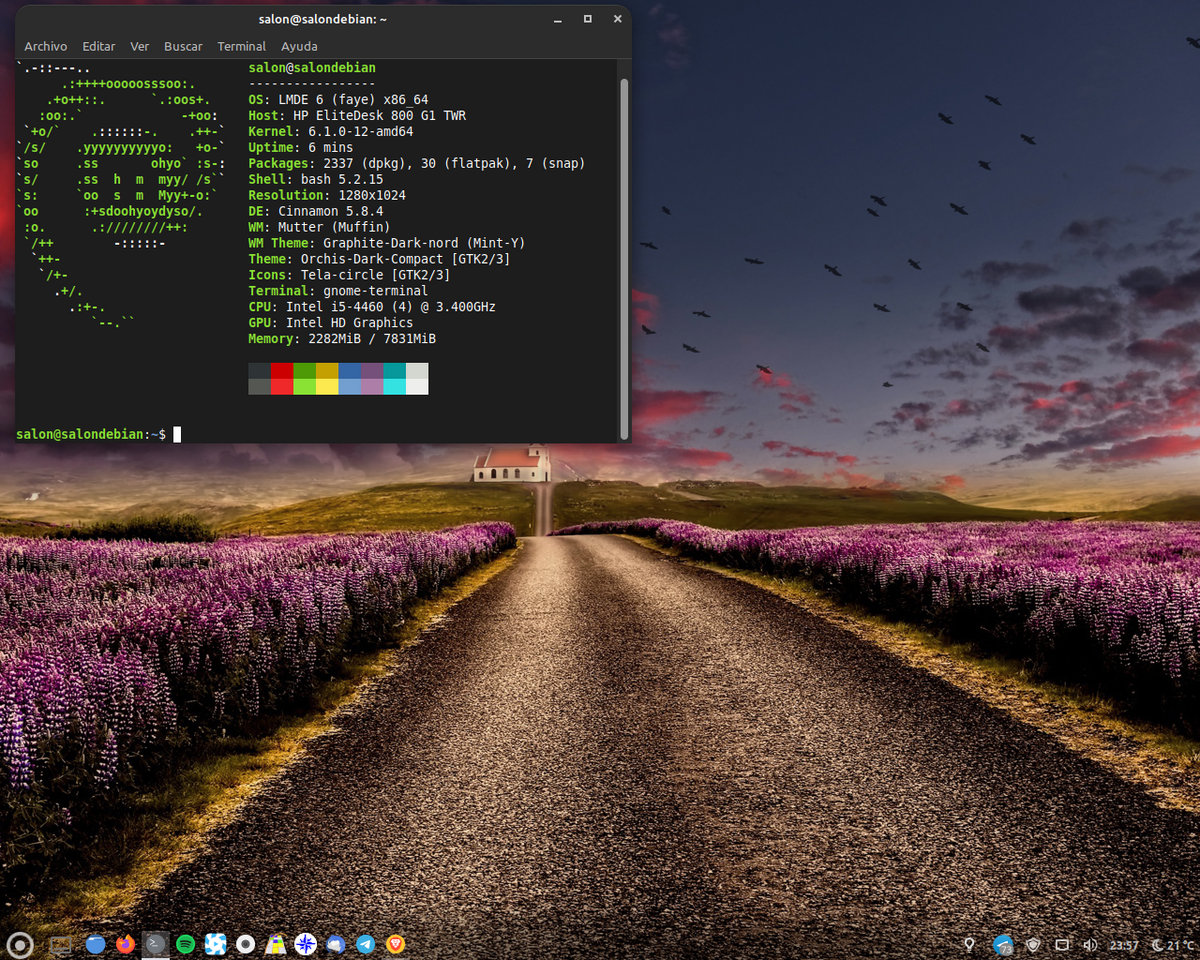Screen dimensions: 1200x960
Task: Click the show desktop panel icon
Action: [60, 943]
